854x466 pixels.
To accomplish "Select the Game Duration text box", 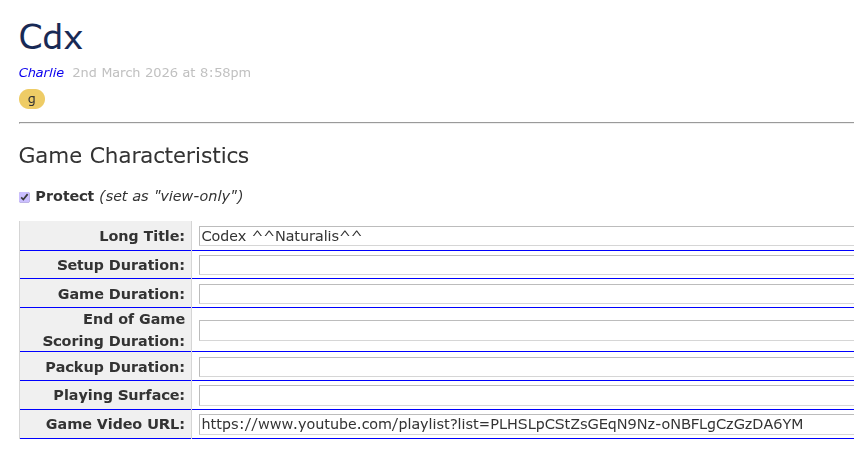I will tap(526, 294).
